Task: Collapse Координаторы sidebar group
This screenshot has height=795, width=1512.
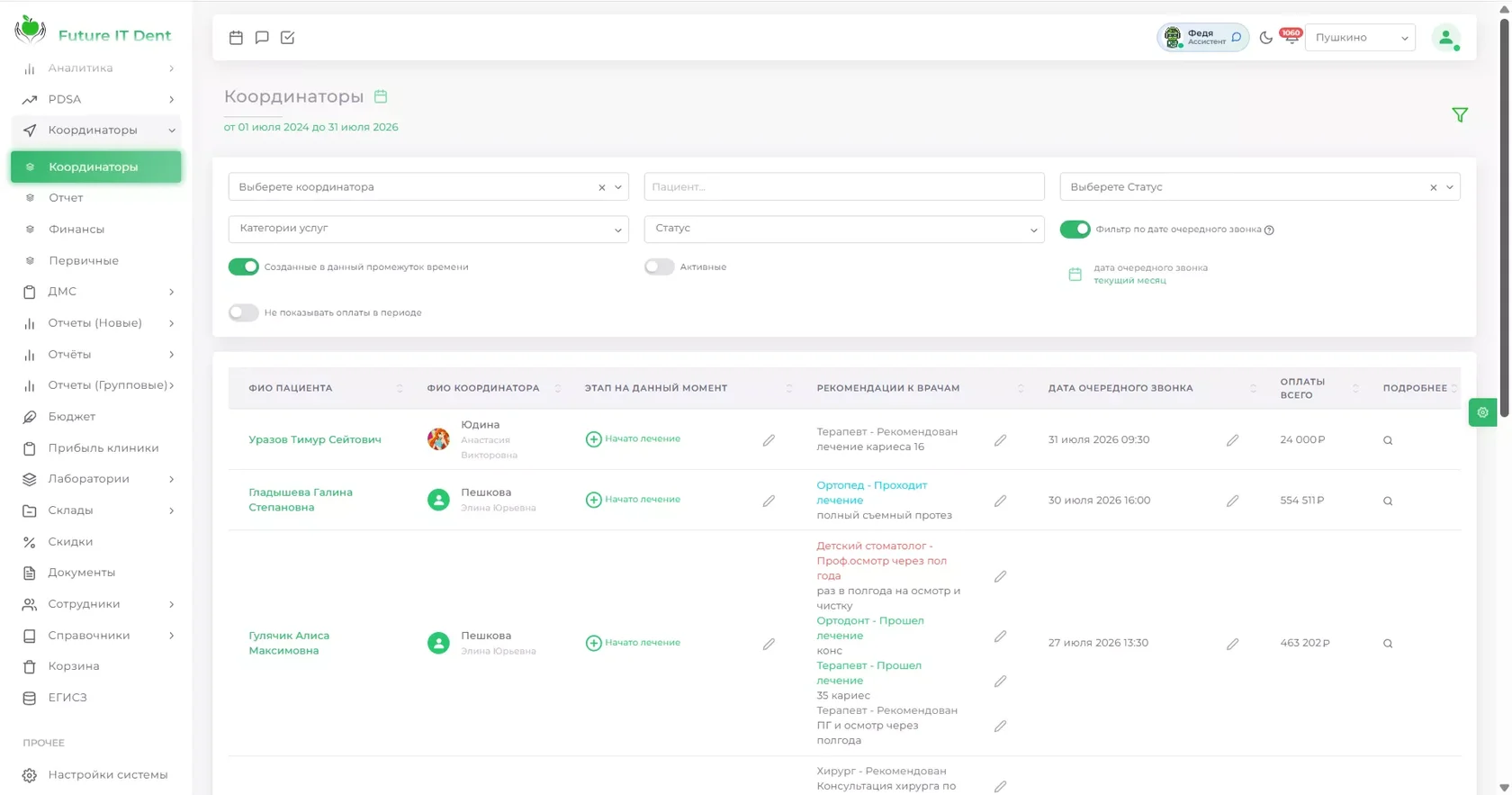Action: click(x=96, y=131)
